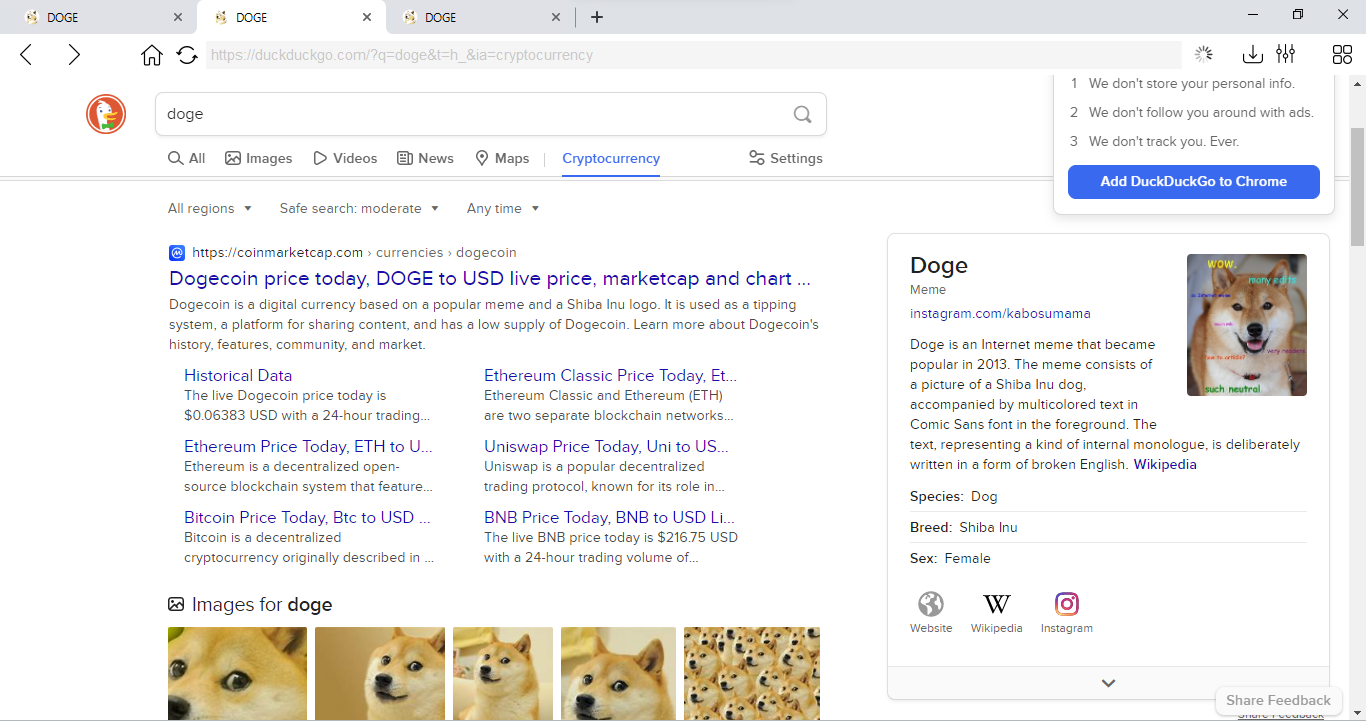Open the coinmarketcap.com URL link
The height and width of the screenshot is (721, 1366).
[x=354, y=252]
